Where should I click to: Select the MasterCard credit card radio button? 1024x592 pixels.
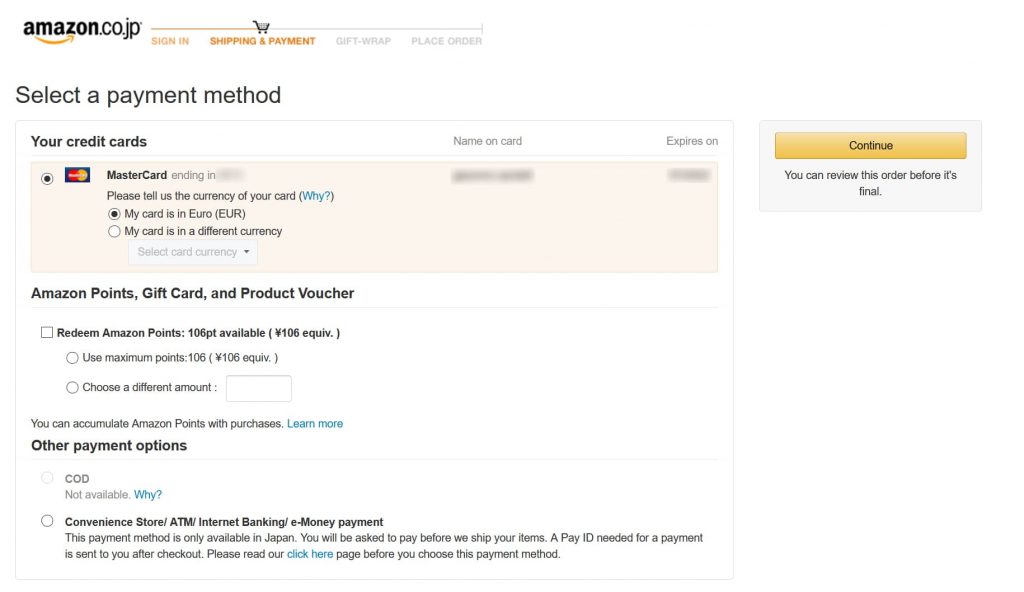pos(47,178)
